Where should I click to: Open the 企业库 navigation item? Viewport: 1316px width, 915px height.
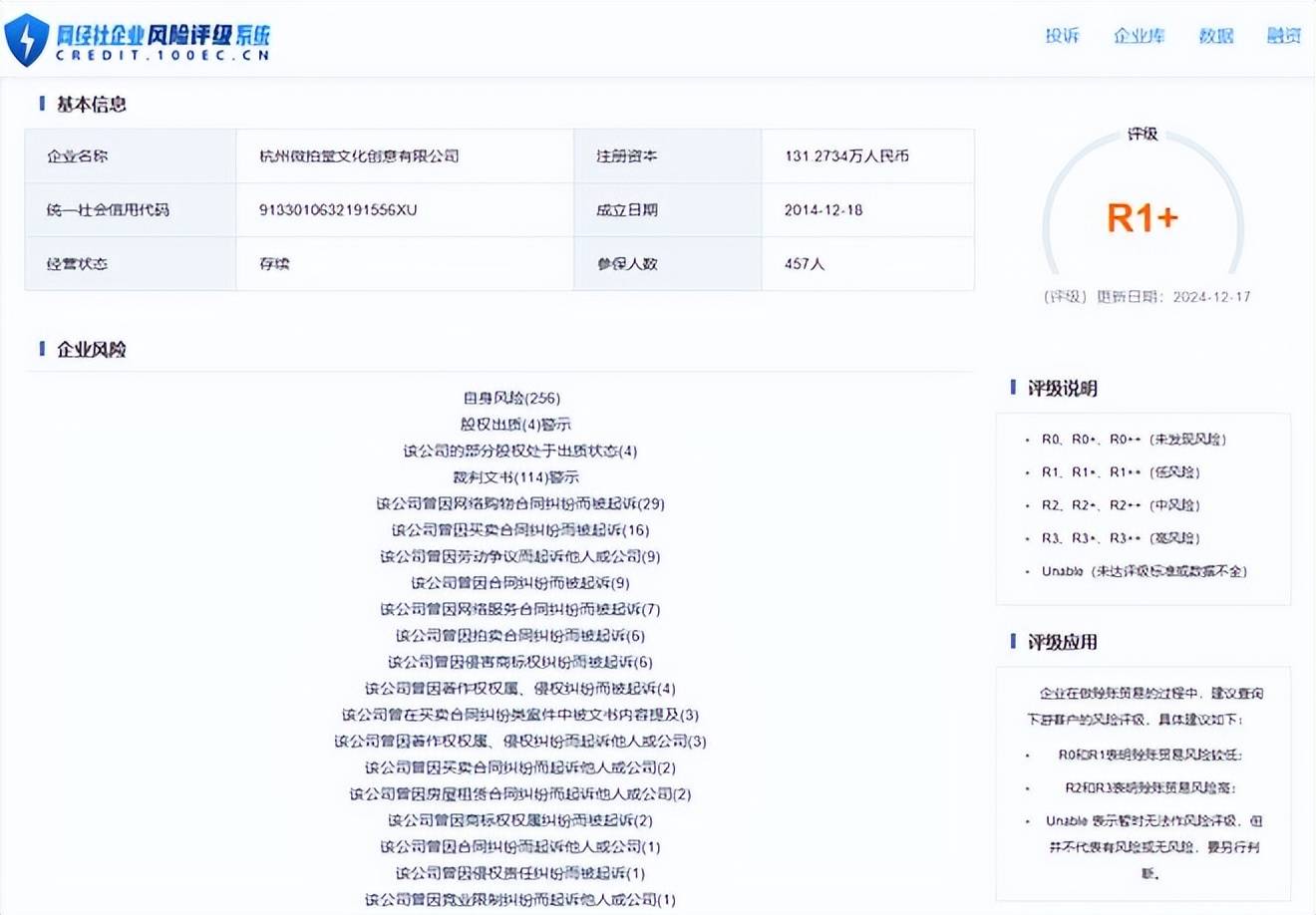[x=1139, y=36]
